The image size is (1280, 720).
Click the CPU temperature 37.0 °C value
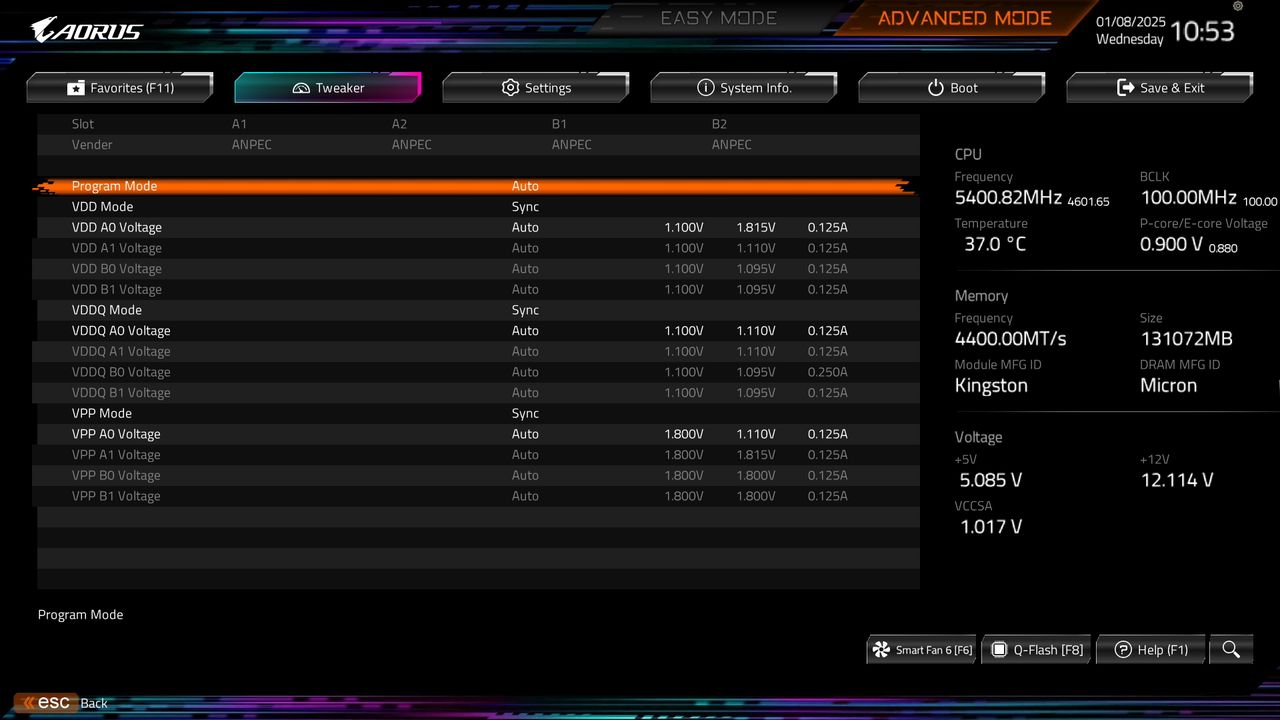[x=995, y=244]
